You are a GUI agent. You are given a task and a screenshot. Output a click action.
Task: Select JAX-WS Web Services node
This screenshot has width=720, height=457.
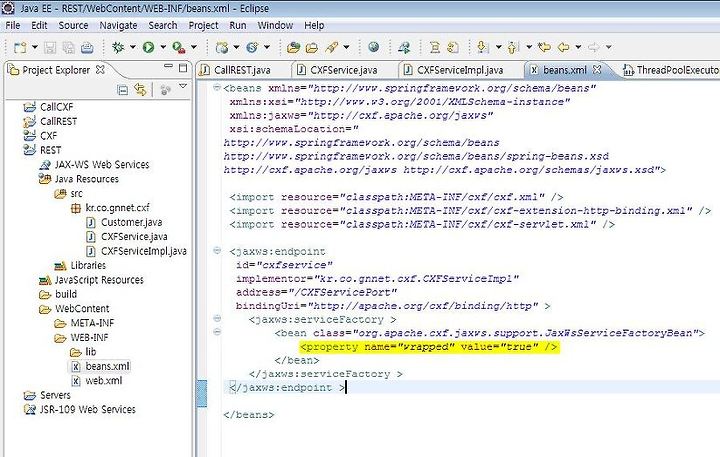pos(101,164)
